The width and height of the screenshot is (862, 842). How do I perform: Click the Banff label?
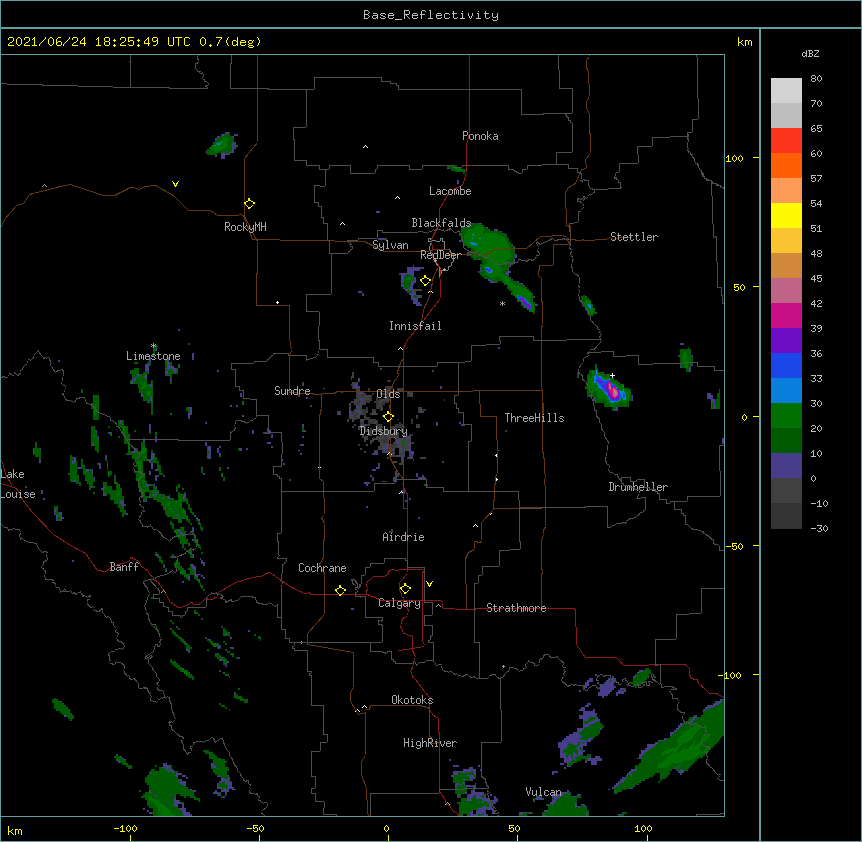[124, 567]
